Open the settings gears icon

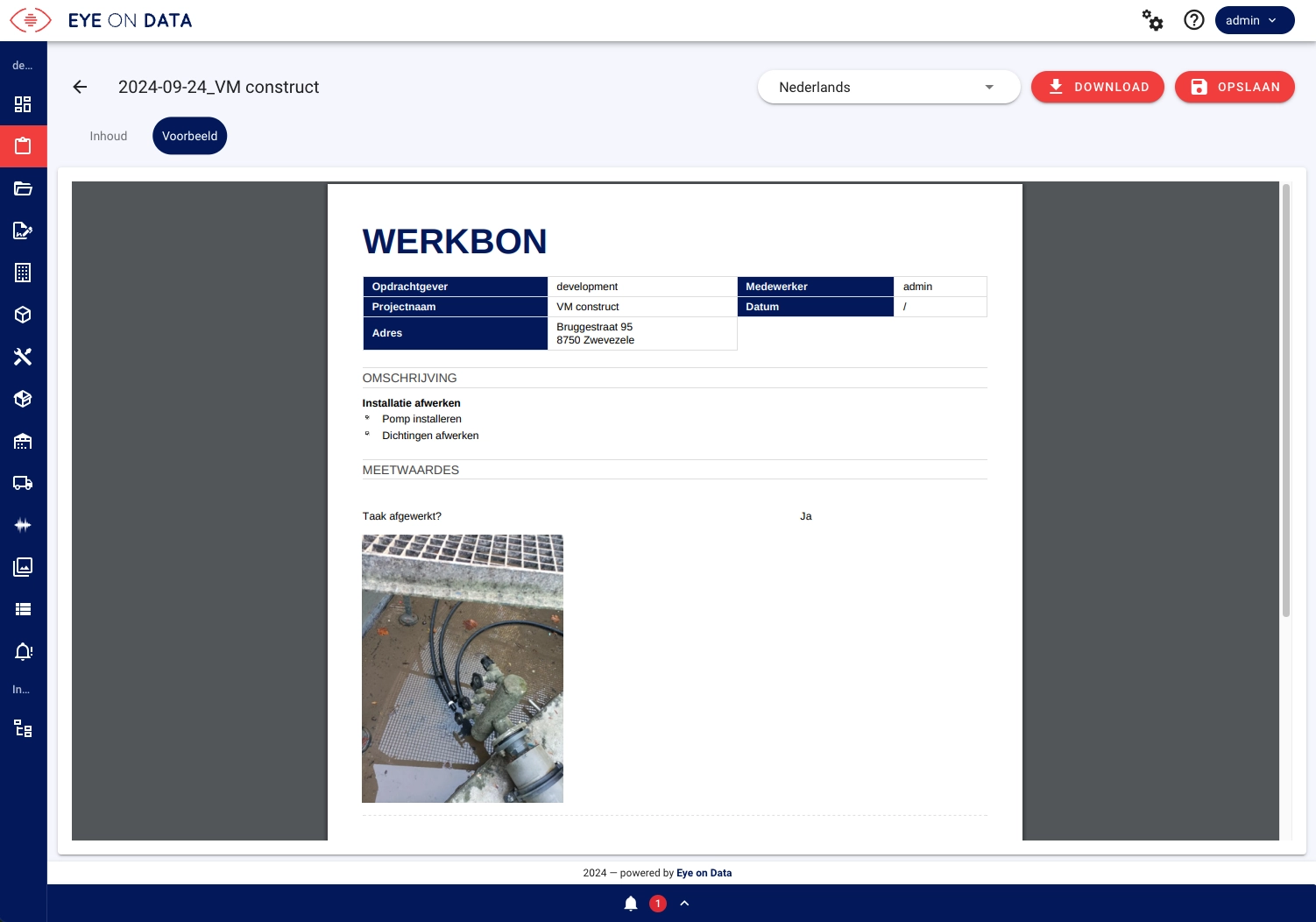1152,20
